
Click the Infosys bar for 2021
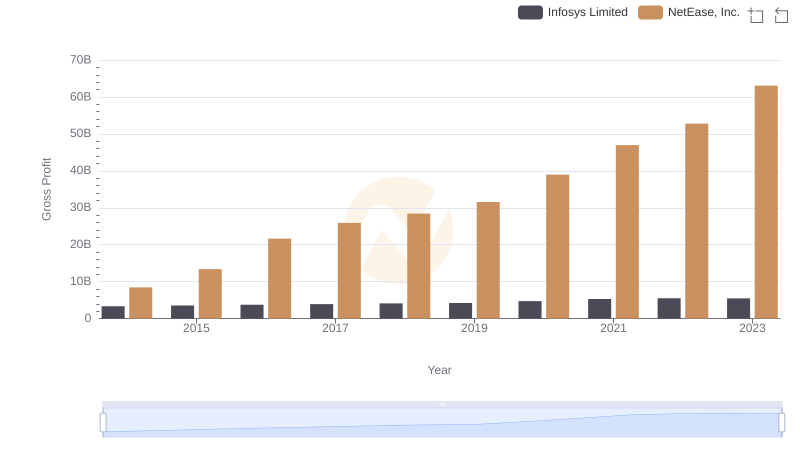tap(599, 309)
